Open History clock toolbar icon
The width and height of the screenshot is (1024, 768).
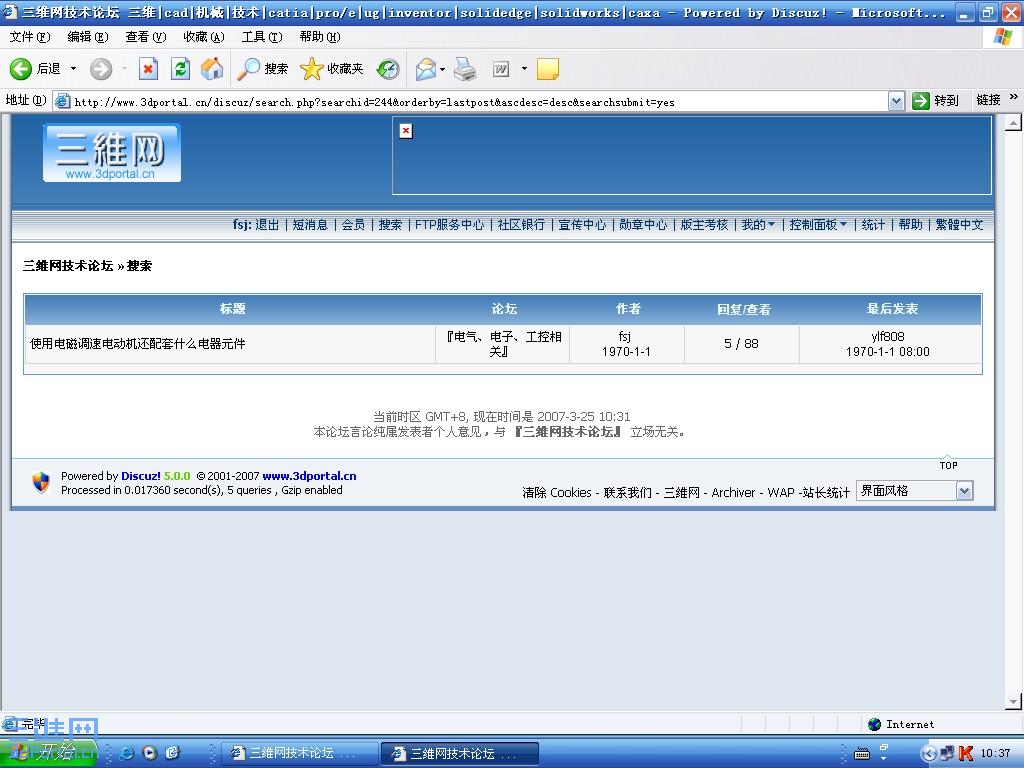[388, 69]
